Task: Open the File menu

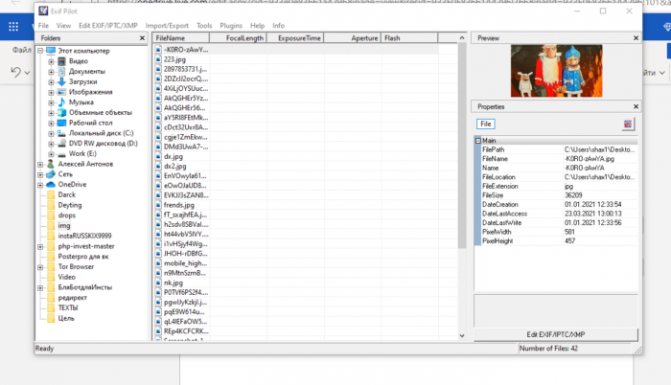Action: [43, 26]
